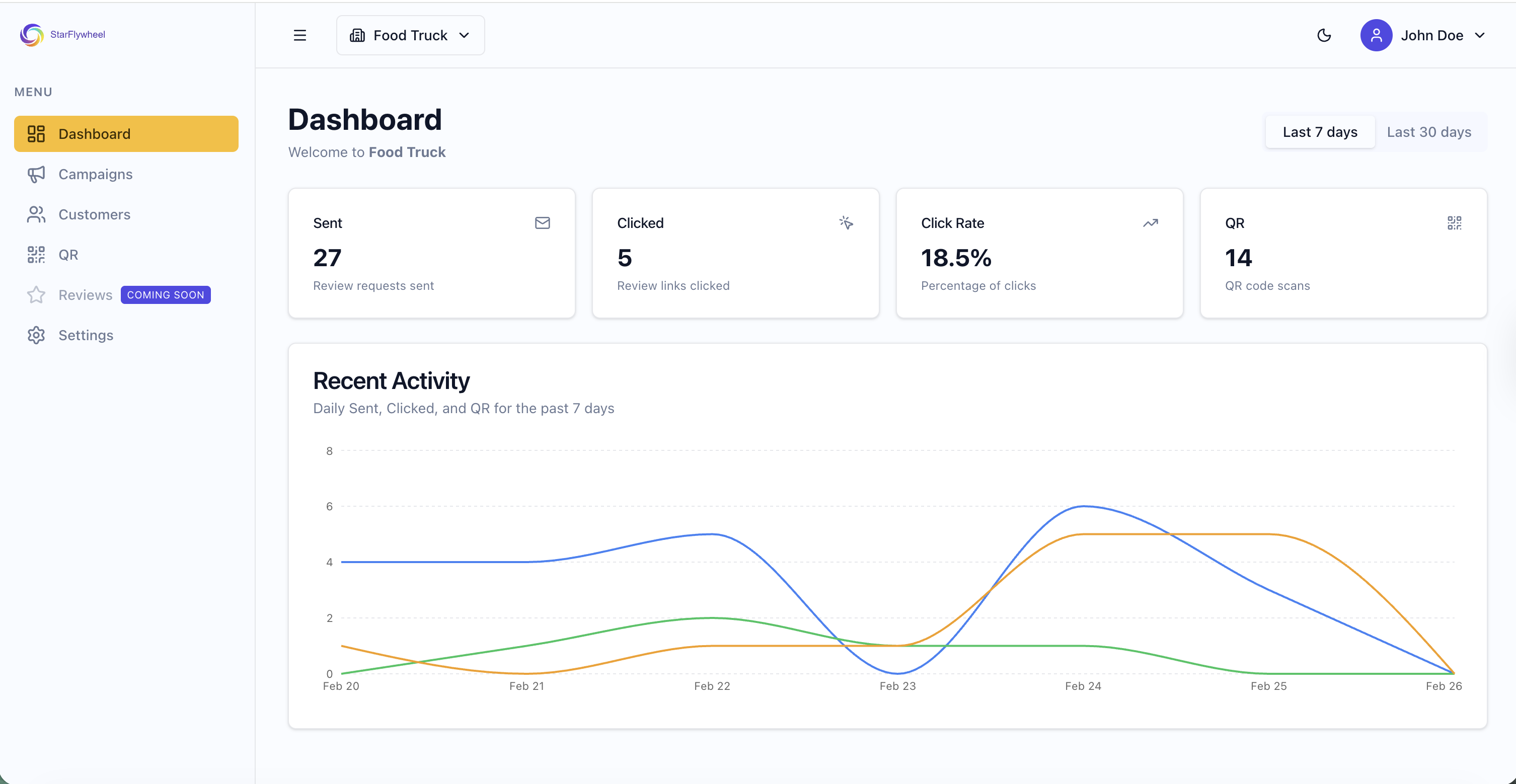
Task: Click the Reviews star icon
Action: click(36, 295)
